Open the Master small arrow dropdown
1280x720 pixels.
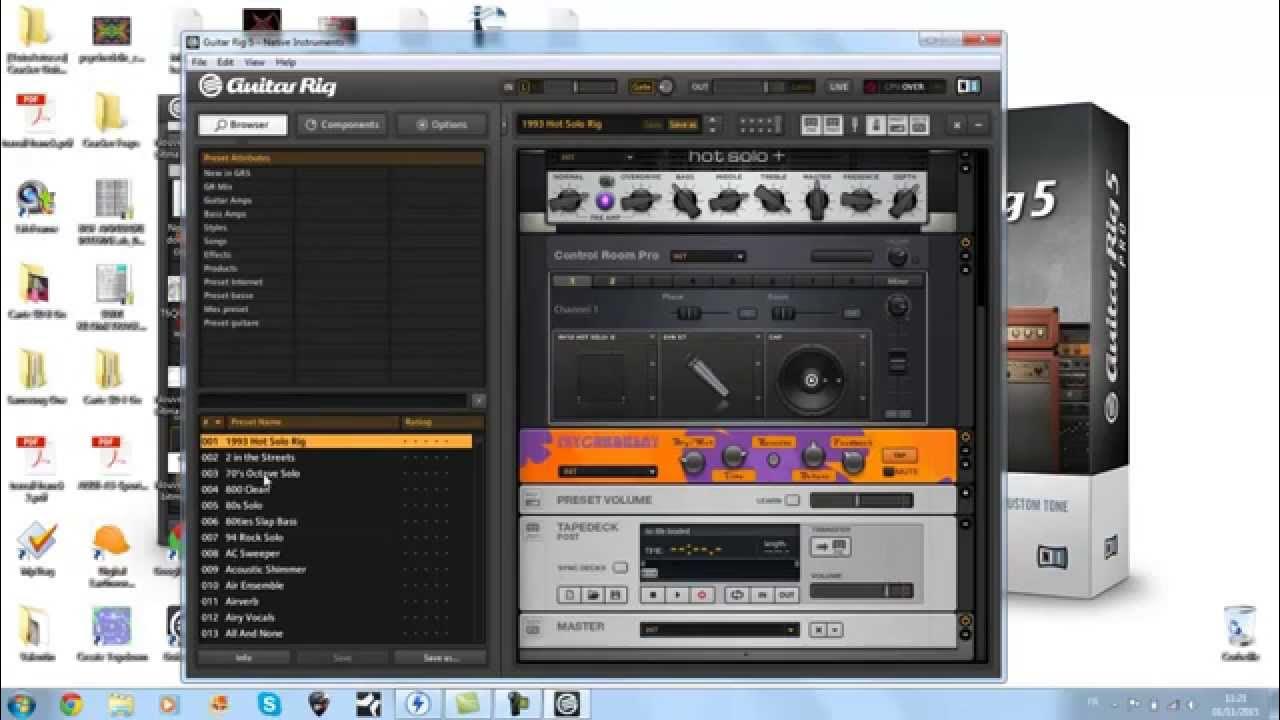point(835,630)
